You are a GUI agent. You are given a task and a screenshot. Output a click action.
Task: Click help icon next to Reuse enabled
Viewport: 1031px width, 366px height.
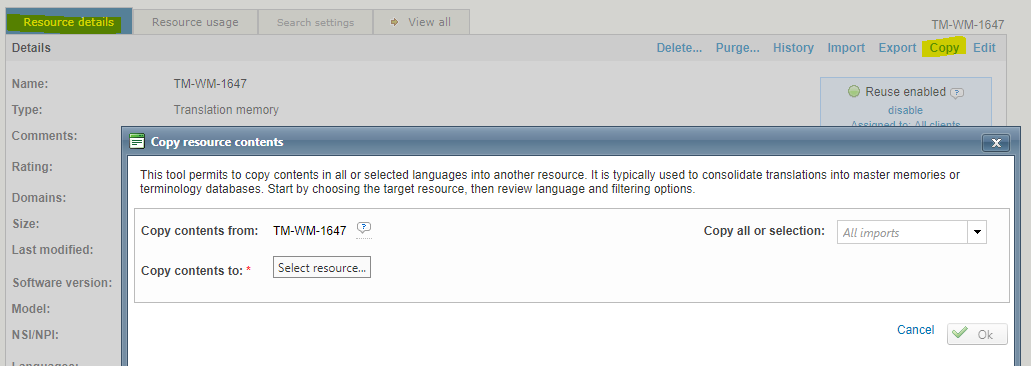click(x=957, y=93)
